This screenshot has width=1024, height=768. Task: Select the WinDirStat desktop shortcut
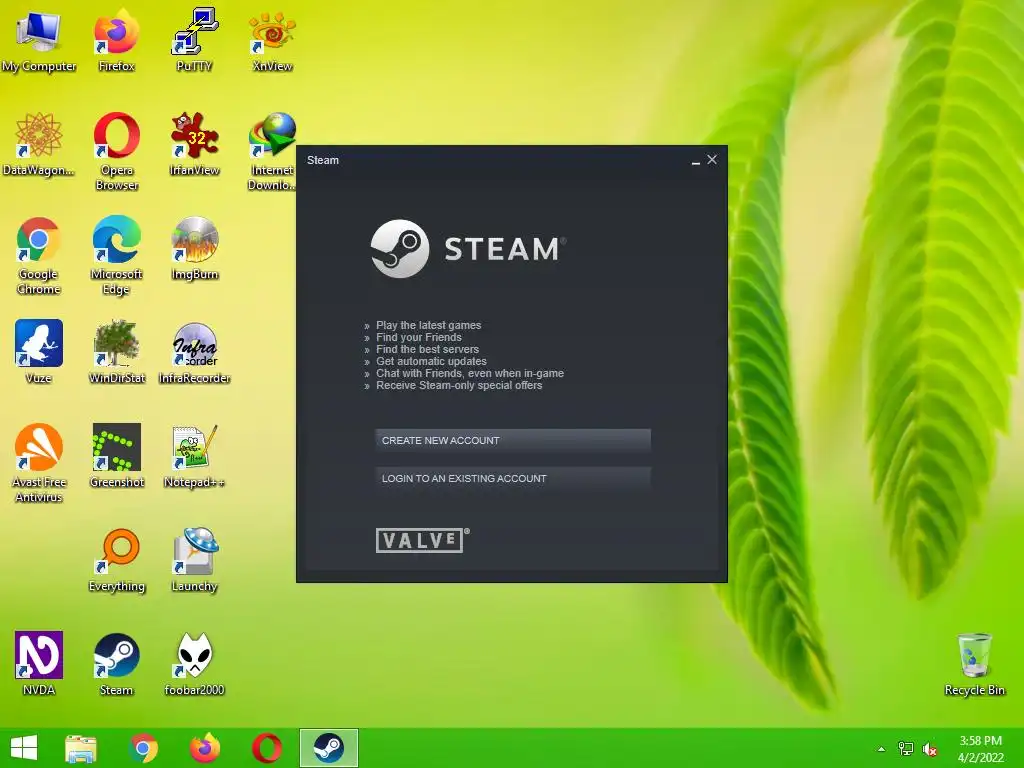tap(116, 352)
